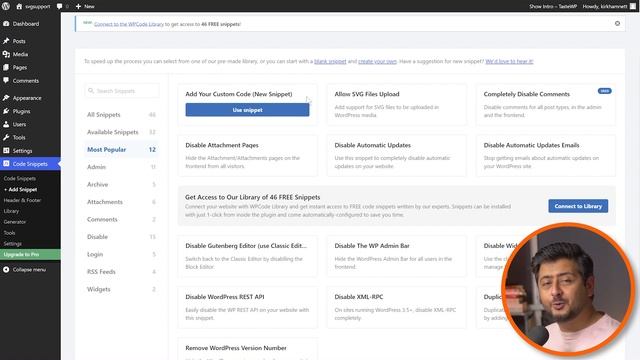Click the WordPress logo icon in admin bar
This screenshot has height=360, width=640.
pyautogui.click(x=6, y=6)
